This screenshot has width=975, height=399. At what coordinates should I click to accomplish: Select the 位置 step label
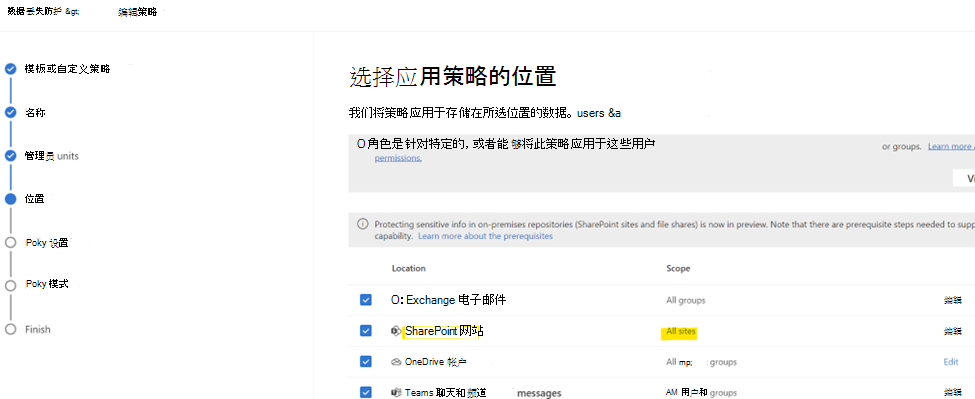point(35,200)
